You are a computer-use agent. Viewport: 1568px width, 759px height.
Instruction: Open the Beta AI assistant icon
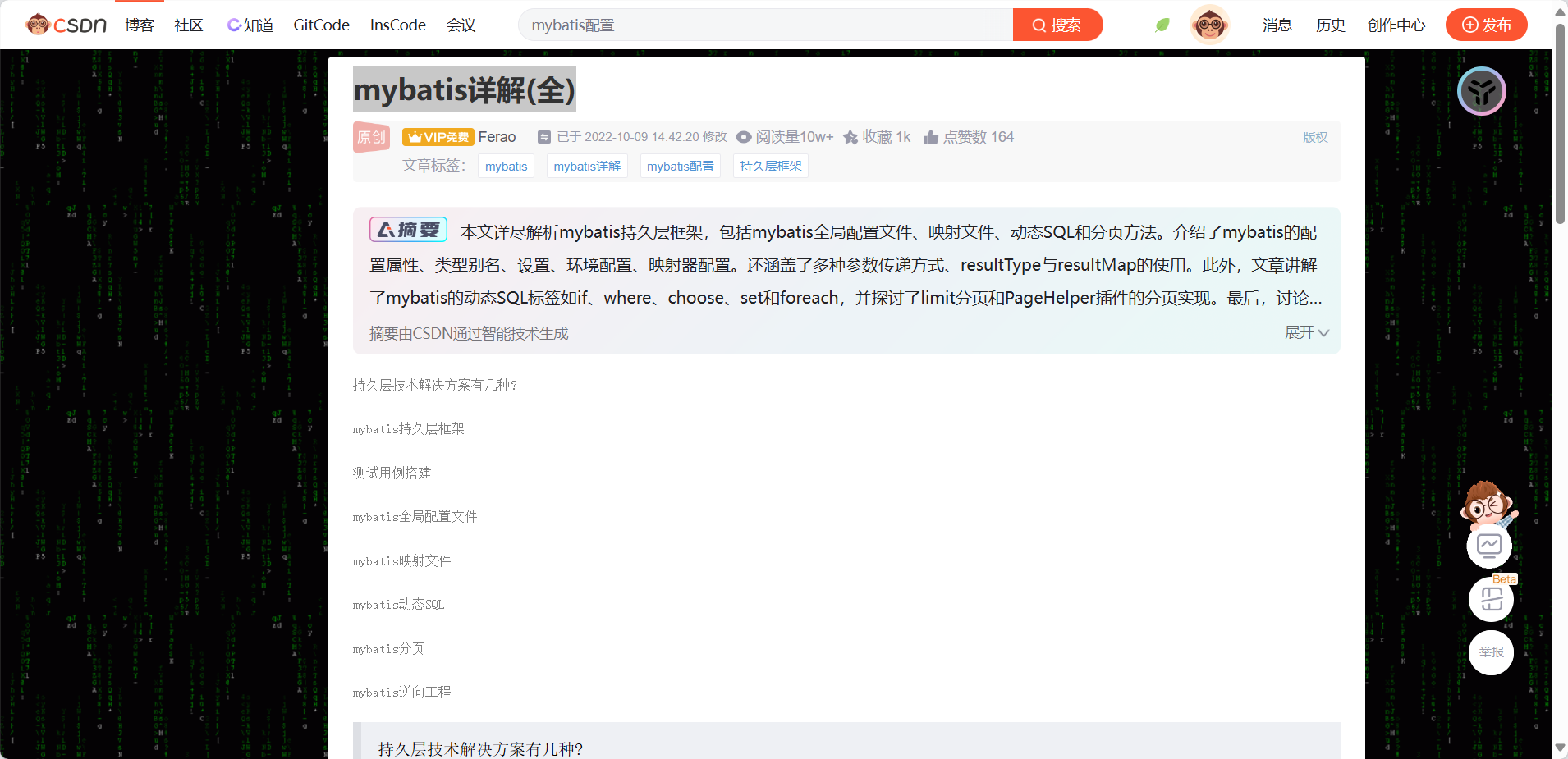(1490, 599)
